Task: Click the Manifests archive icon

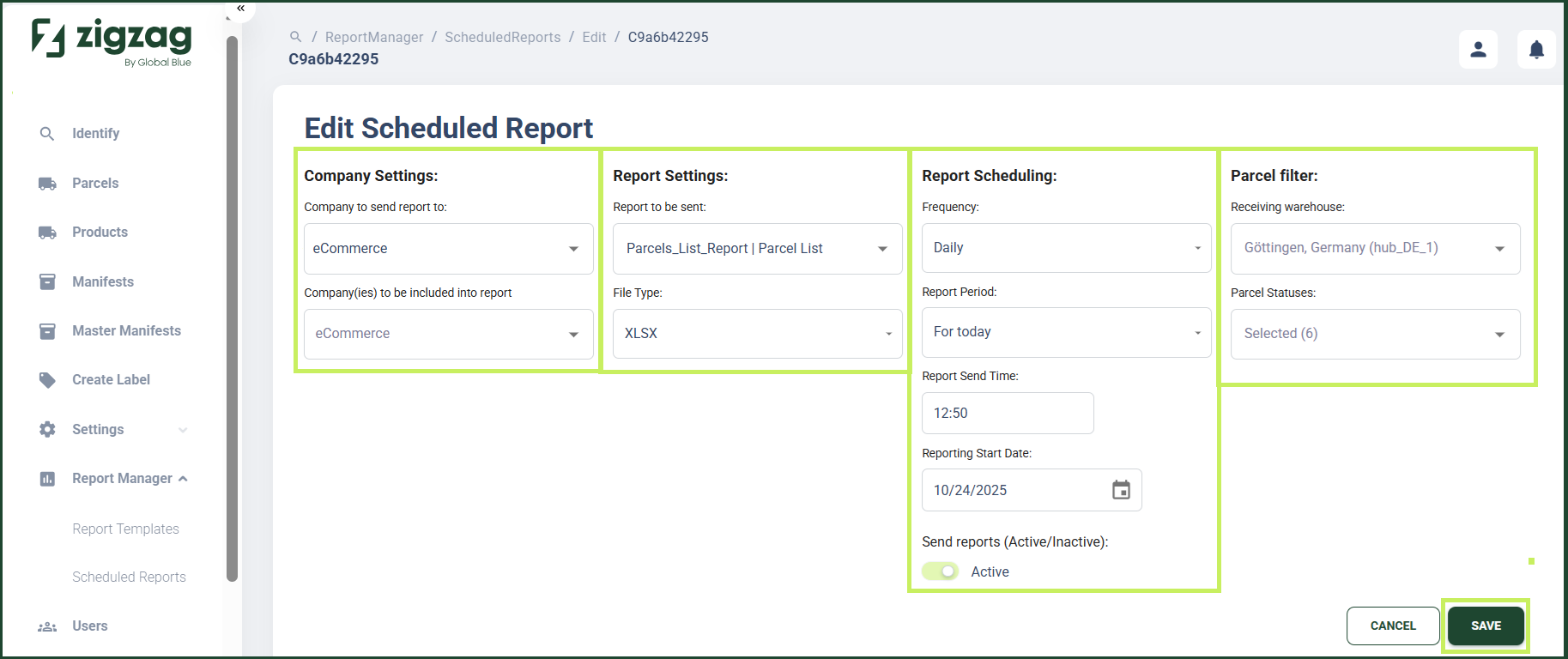Action: tap(47, 281)
